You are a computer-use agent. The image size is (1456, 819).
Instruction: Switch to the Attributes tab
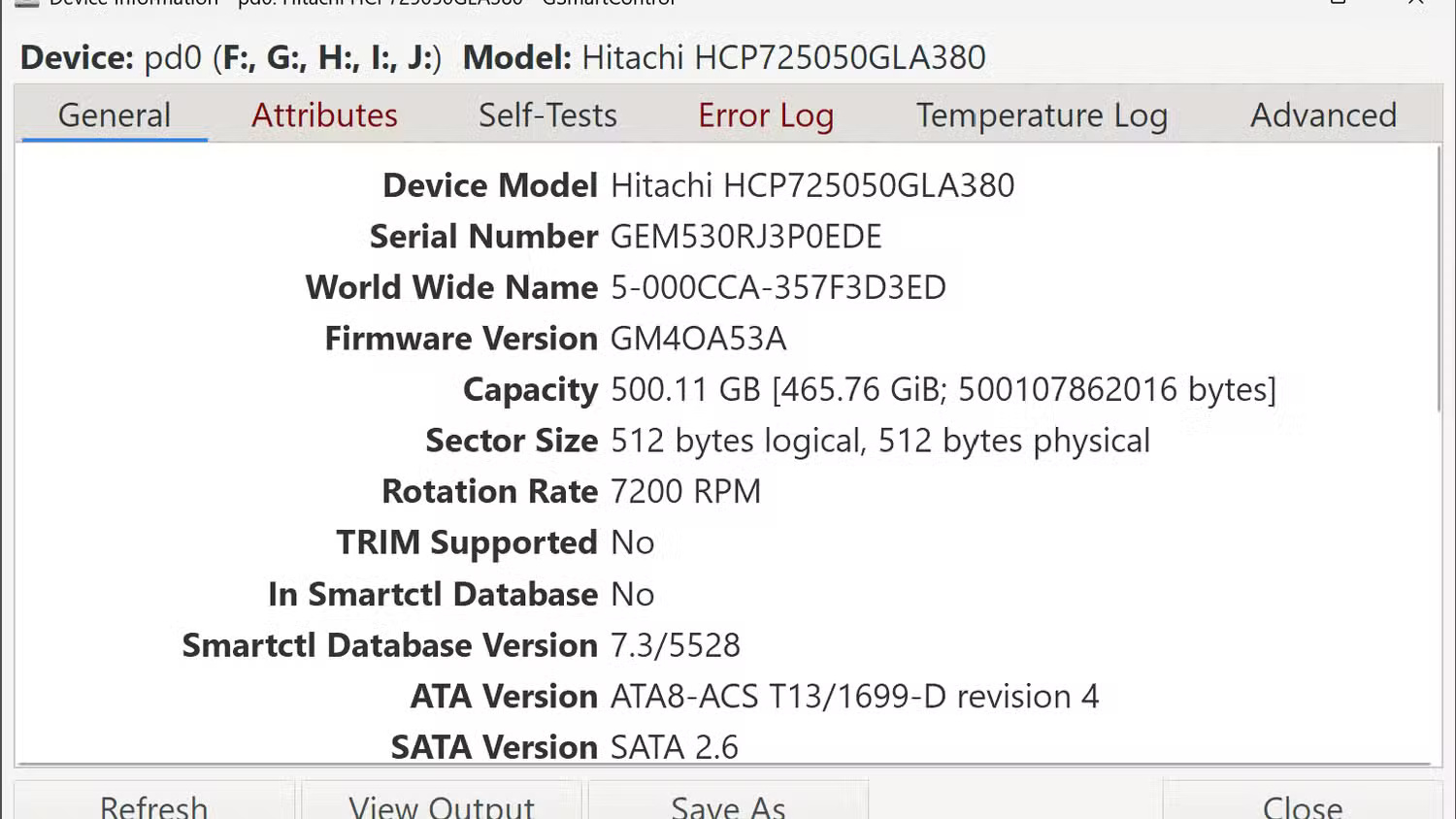(x=324, y=115)
